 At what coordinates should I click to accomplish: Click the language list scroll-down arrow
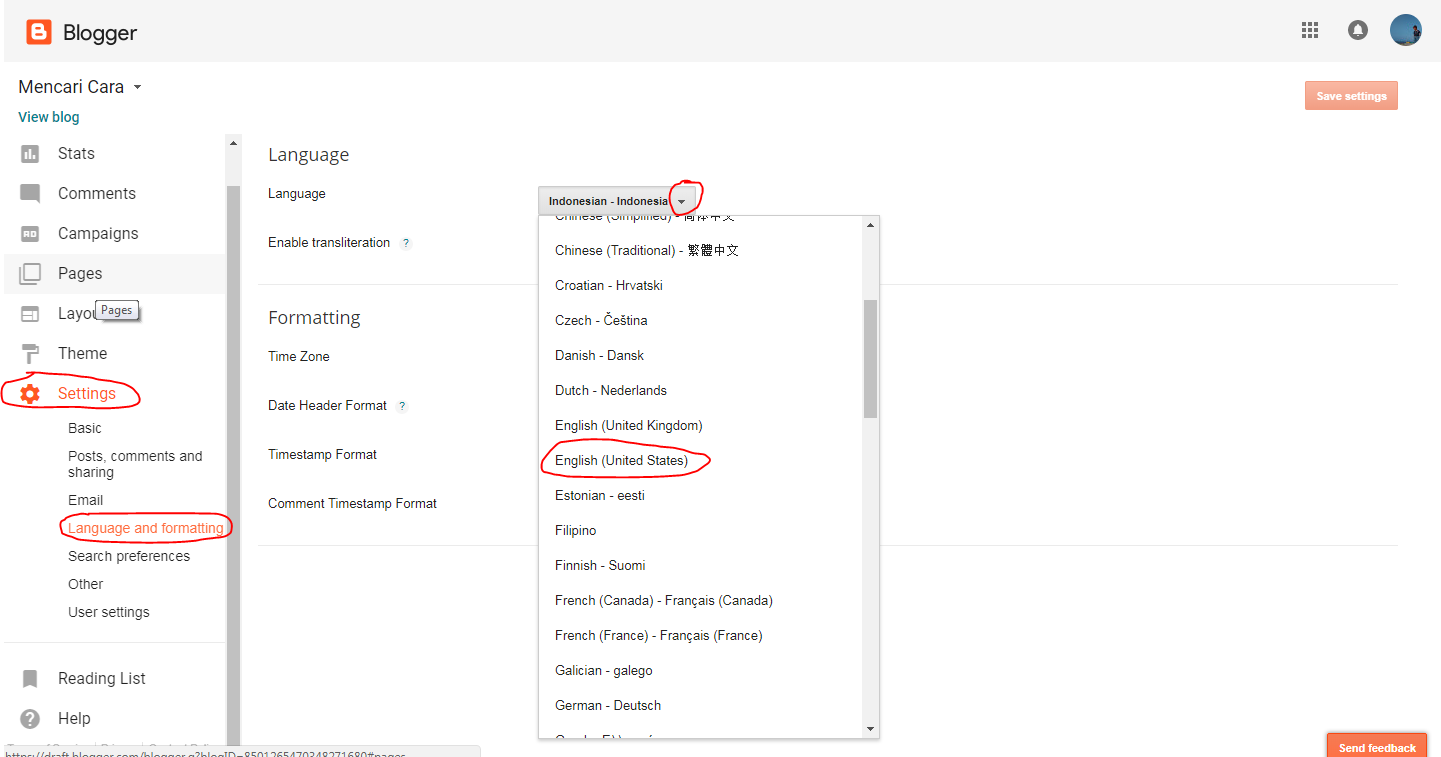click(870, 729)
